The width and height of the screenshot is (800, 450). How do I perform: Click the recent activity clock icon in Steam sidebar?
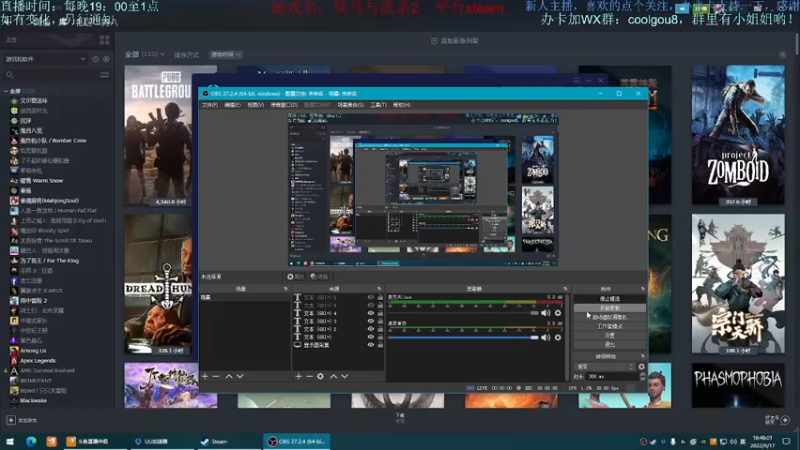(x=95, y=59)
